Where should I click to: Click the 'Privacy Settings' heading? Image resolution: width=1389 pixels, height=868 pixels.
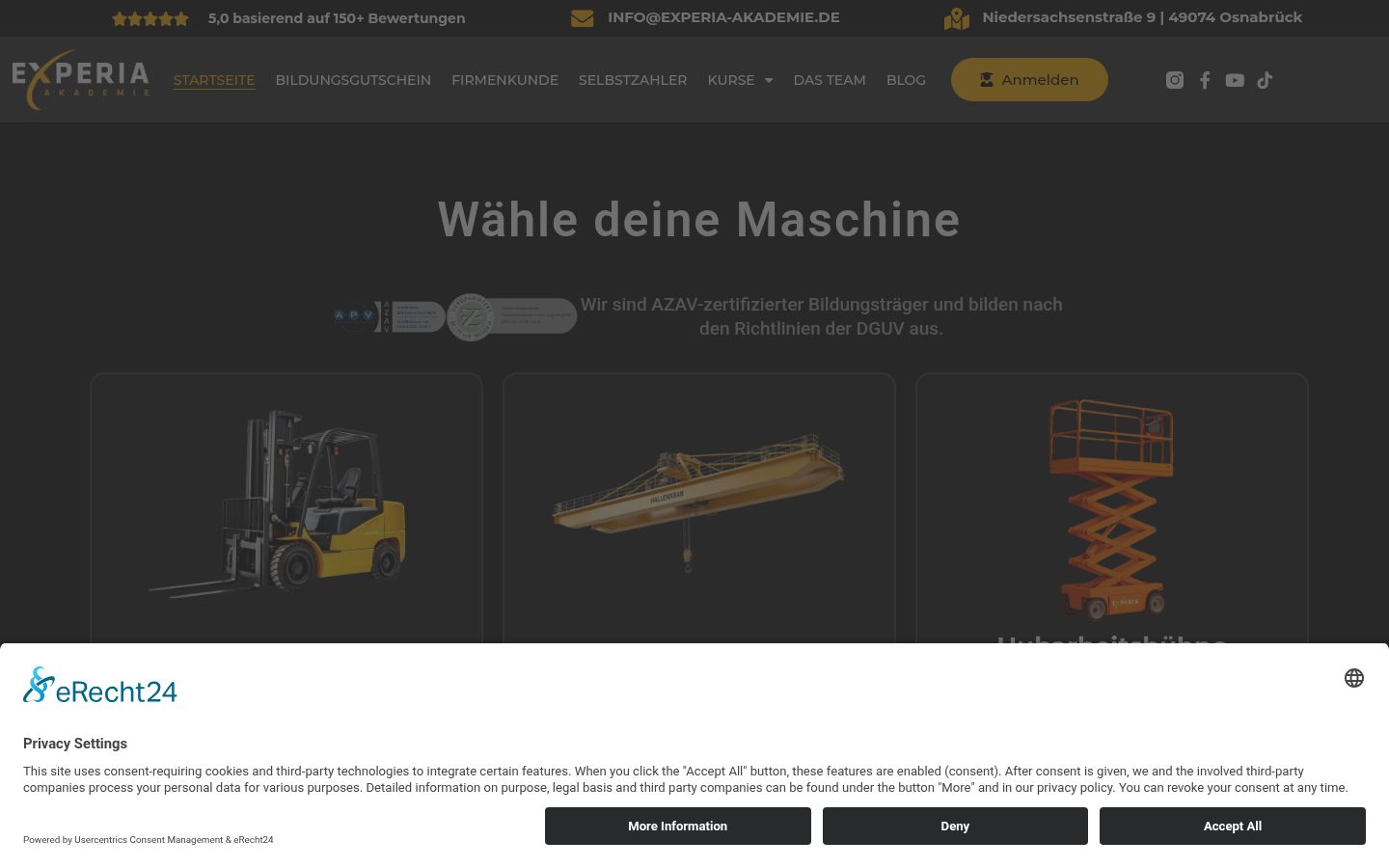pos(75,744)
